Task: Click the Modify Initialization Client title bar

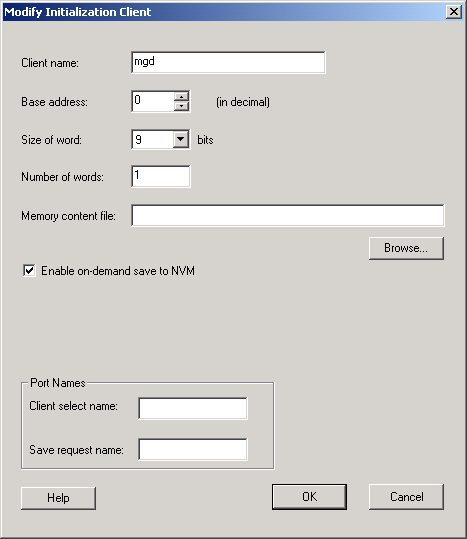Action: pos(223,12)
